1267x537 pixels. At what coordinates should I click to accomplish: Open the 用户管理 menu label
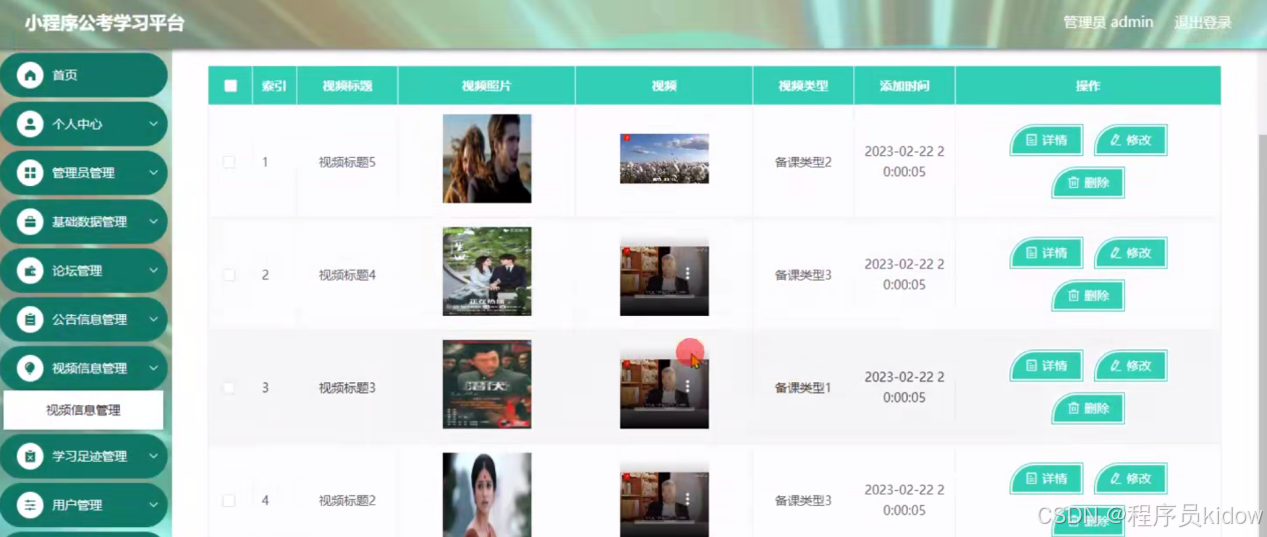[x=77, y=505]
